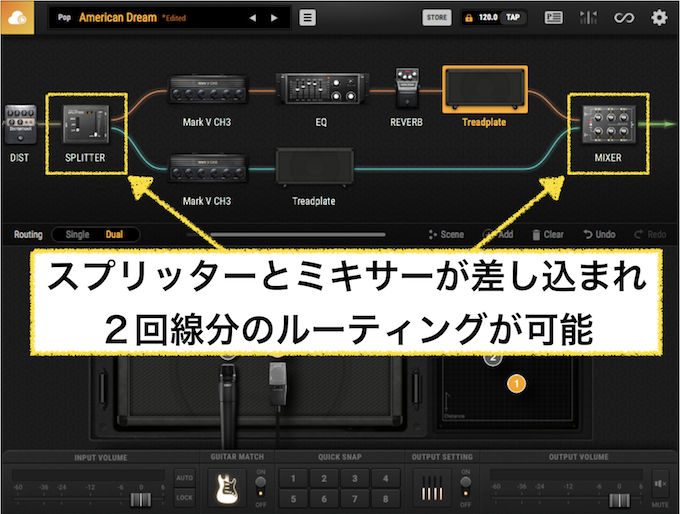Open the Live View panel icon
The height and width of the screenshot is (514, 680).
(553, 18)
